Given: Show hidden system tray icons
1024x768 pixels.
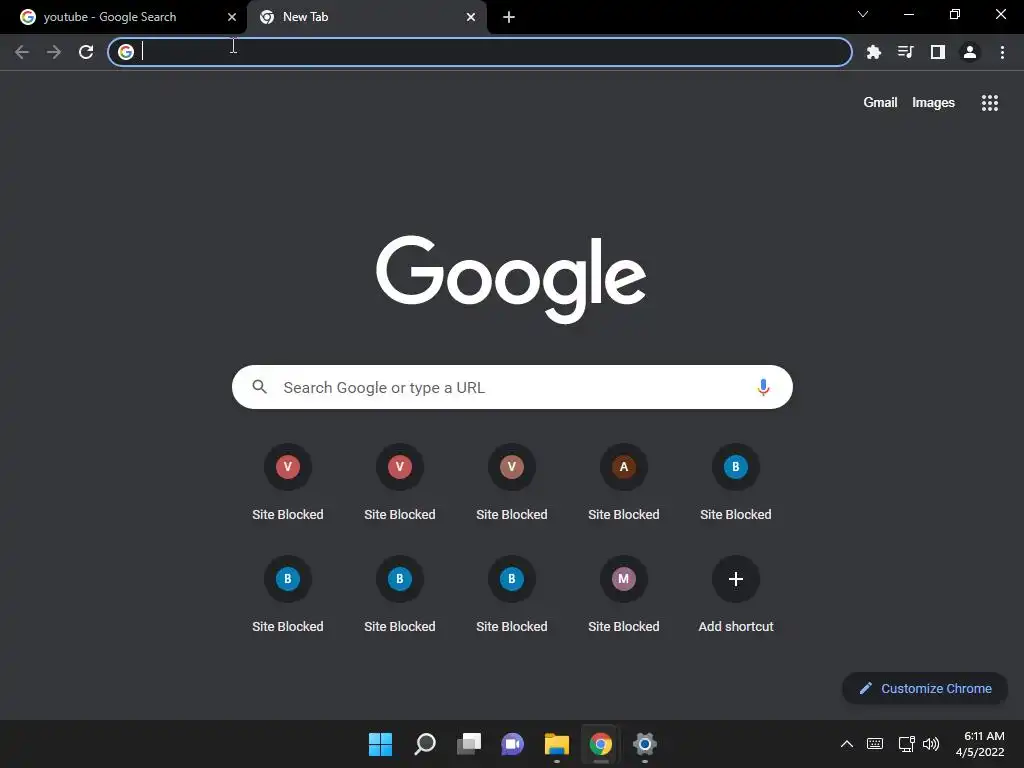Looking at the screenshot, I should tap(846, 744).
